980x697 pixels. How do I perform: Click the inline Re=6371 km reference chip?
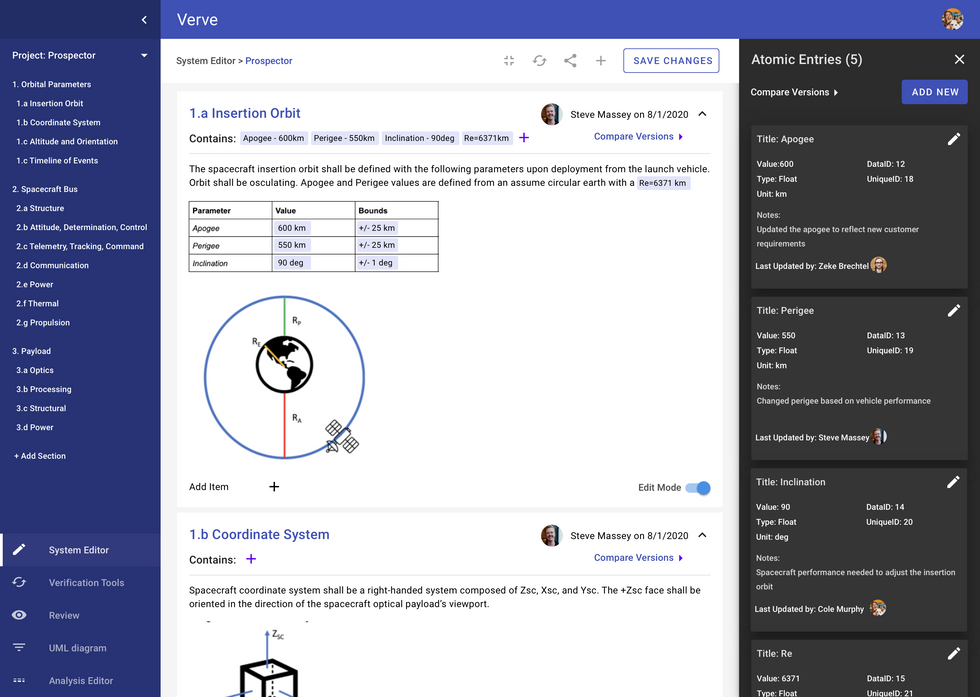(x=663, y=183)
